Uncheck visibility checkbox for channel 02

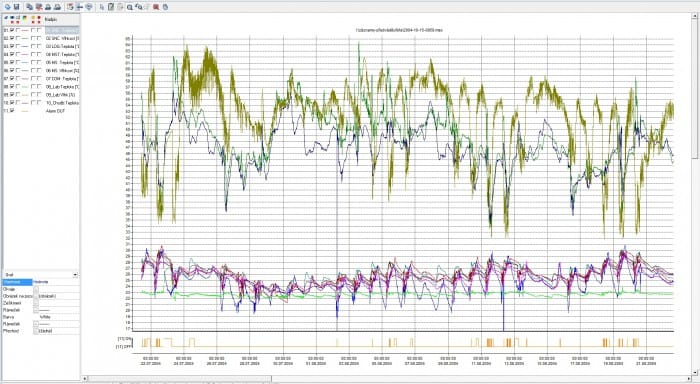pos(12,38)
